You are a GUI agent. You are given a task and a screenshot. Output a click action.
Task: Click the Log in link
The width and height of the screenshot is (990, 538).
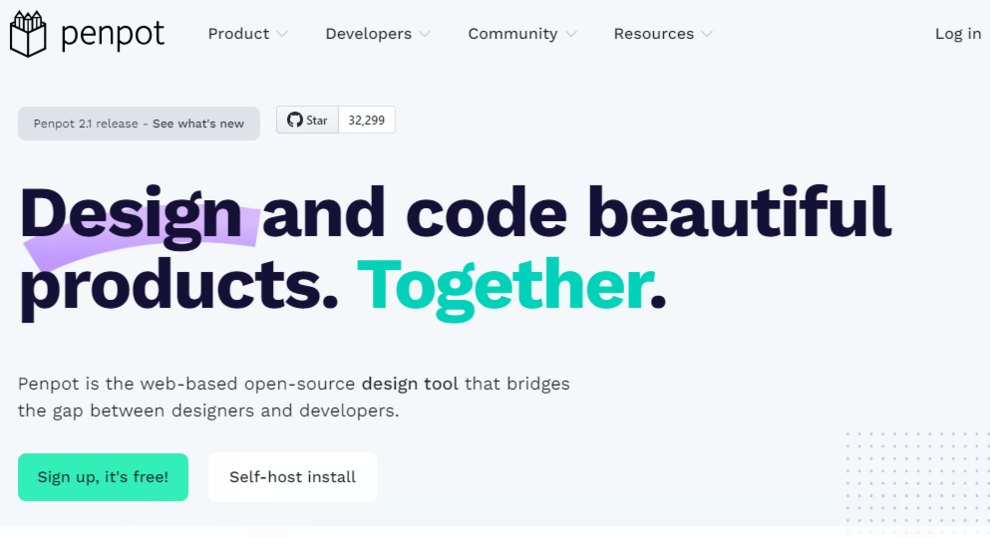[957, 34]
